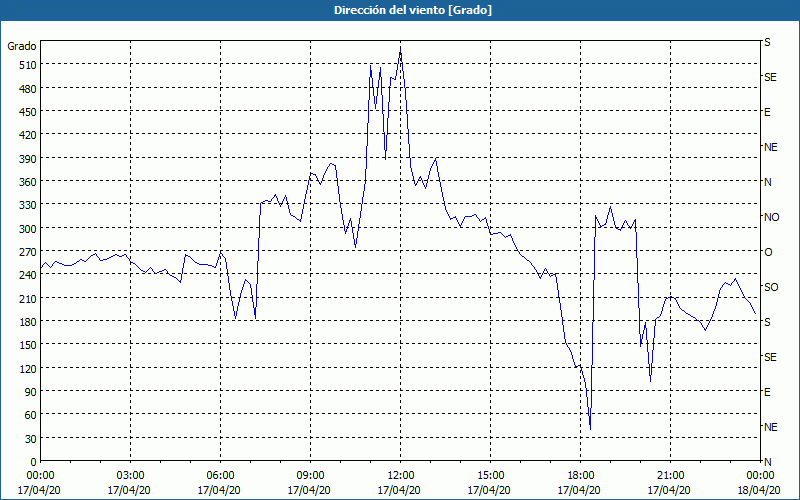This screenshot has width=800, height=500.
Task: Select the 09:00 time label
Action: click(310, 476)
